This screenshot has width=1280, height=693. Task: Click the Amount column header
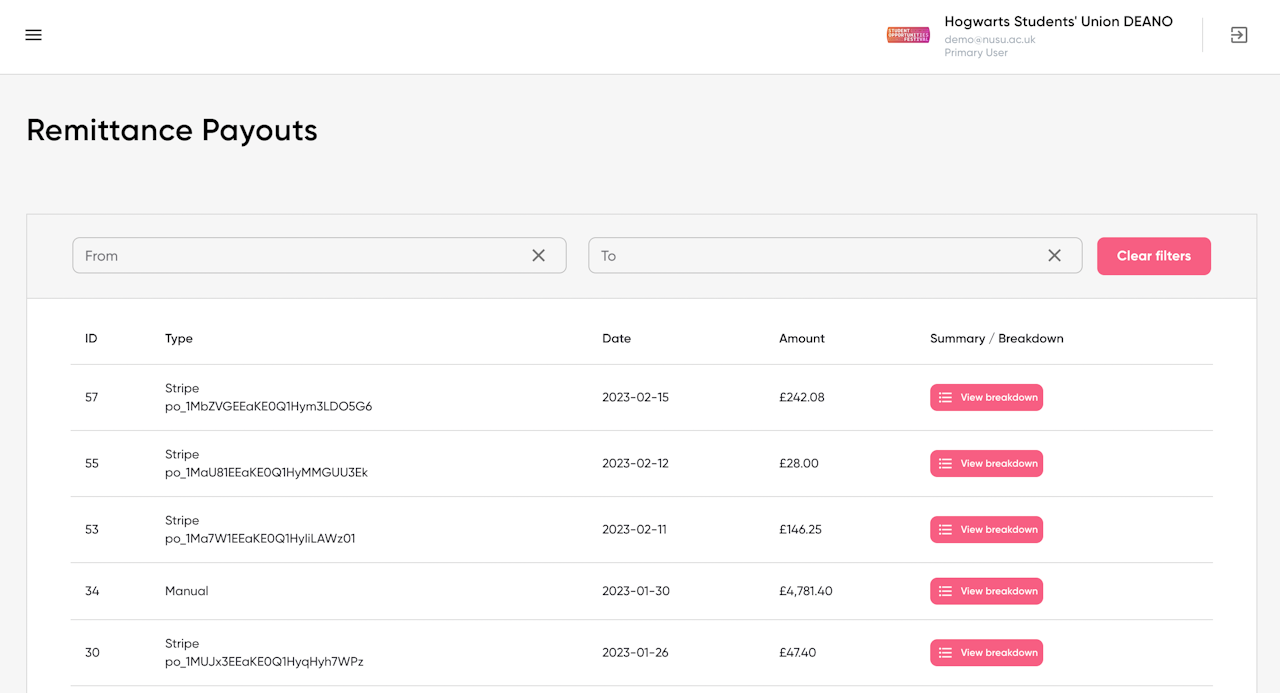pos(801,338)
